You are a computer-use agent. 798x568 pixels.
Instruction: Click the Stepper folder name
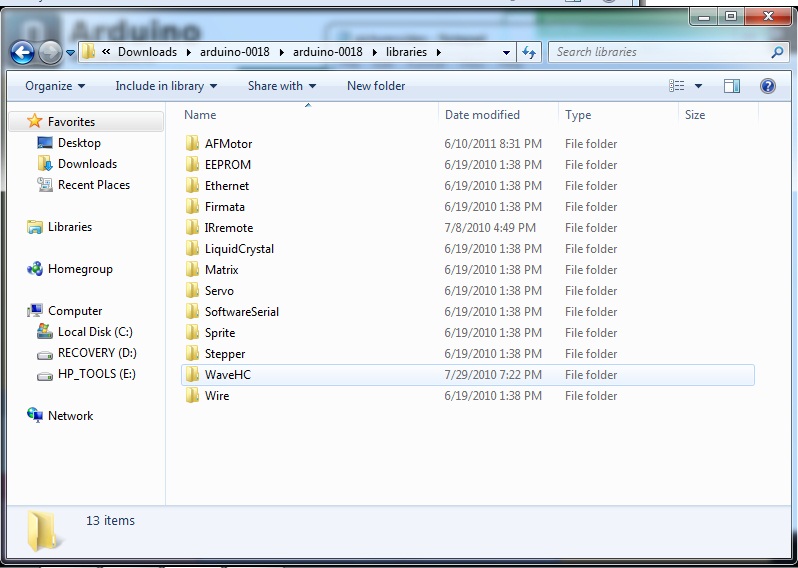click(x=225, y=354)
